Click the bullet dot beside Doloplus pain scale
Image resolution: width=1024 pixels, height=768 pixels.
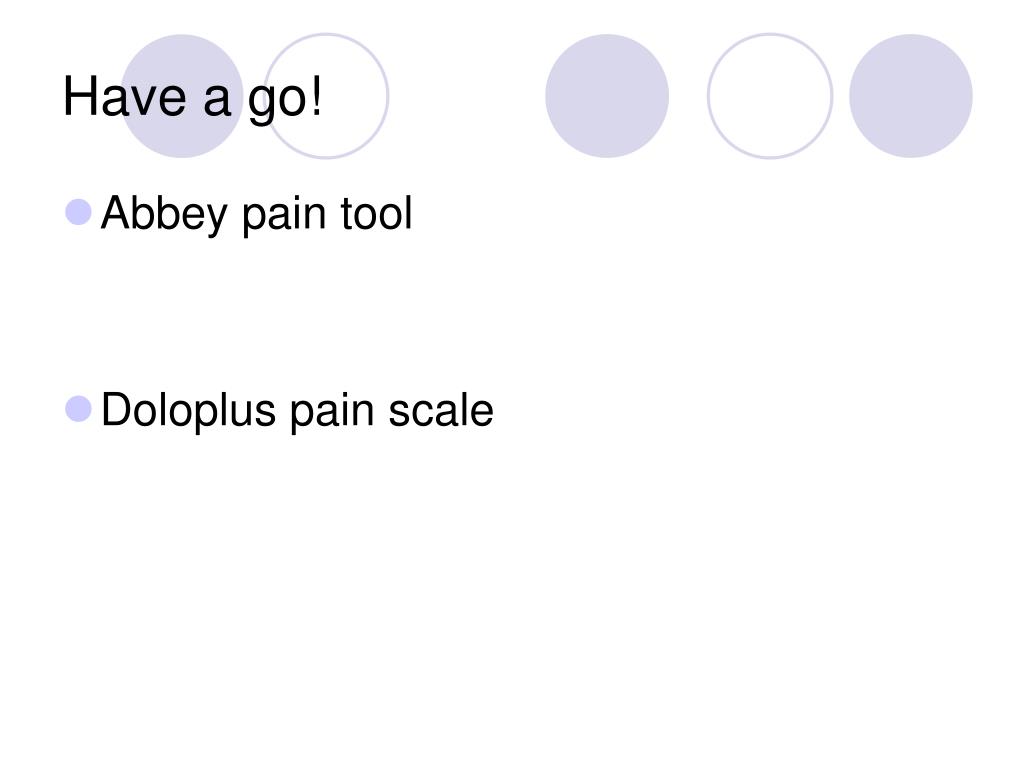click(78, 409)
